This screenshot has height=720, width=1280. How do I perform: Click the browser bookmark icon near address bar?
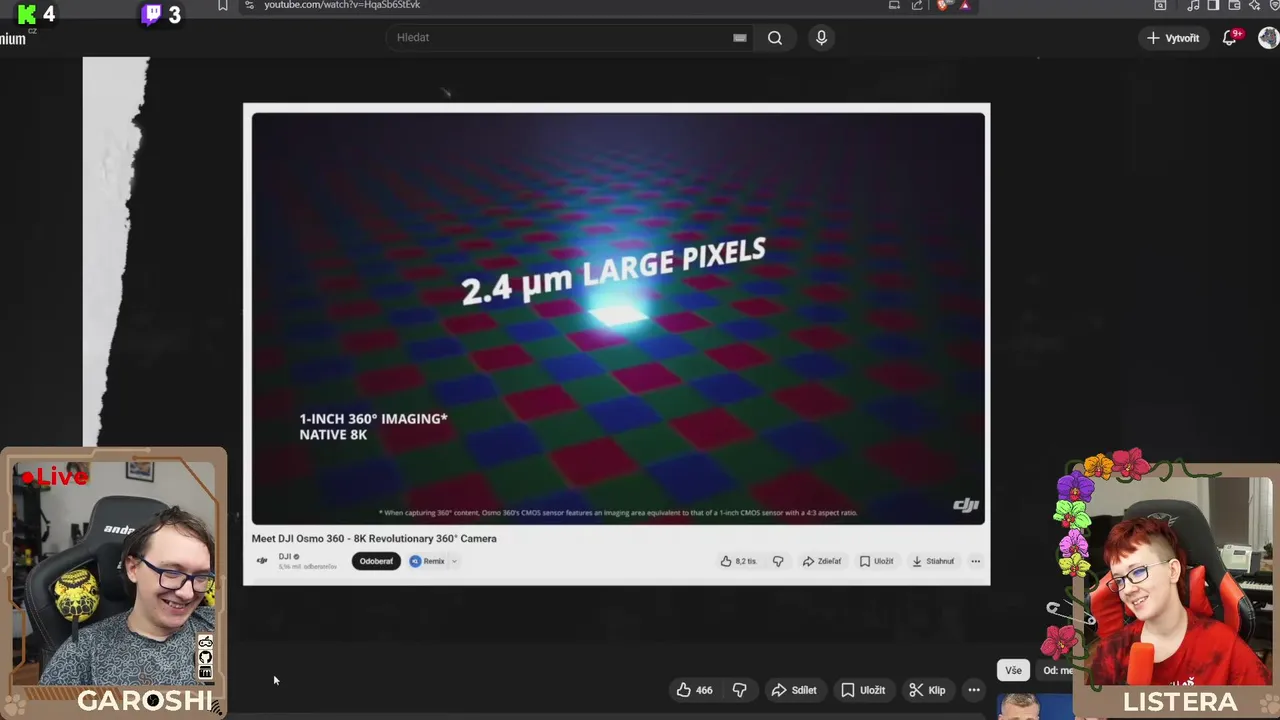coord(223,5)
